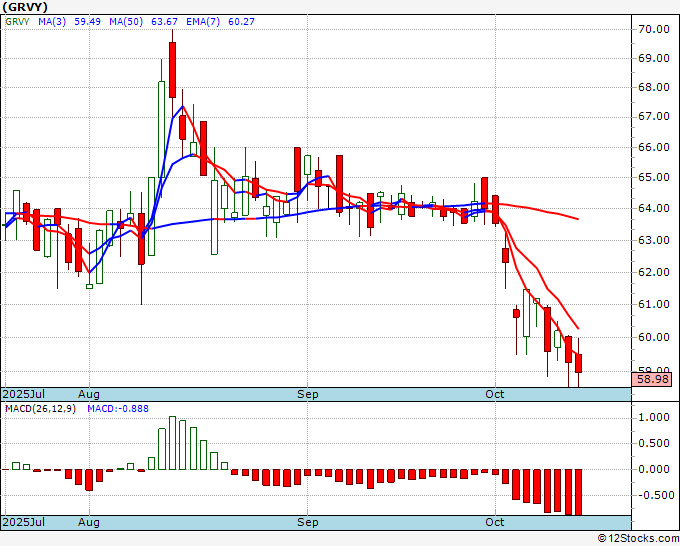
Task: Click the last red MACD histogram bar
Action: click(578, 492)
